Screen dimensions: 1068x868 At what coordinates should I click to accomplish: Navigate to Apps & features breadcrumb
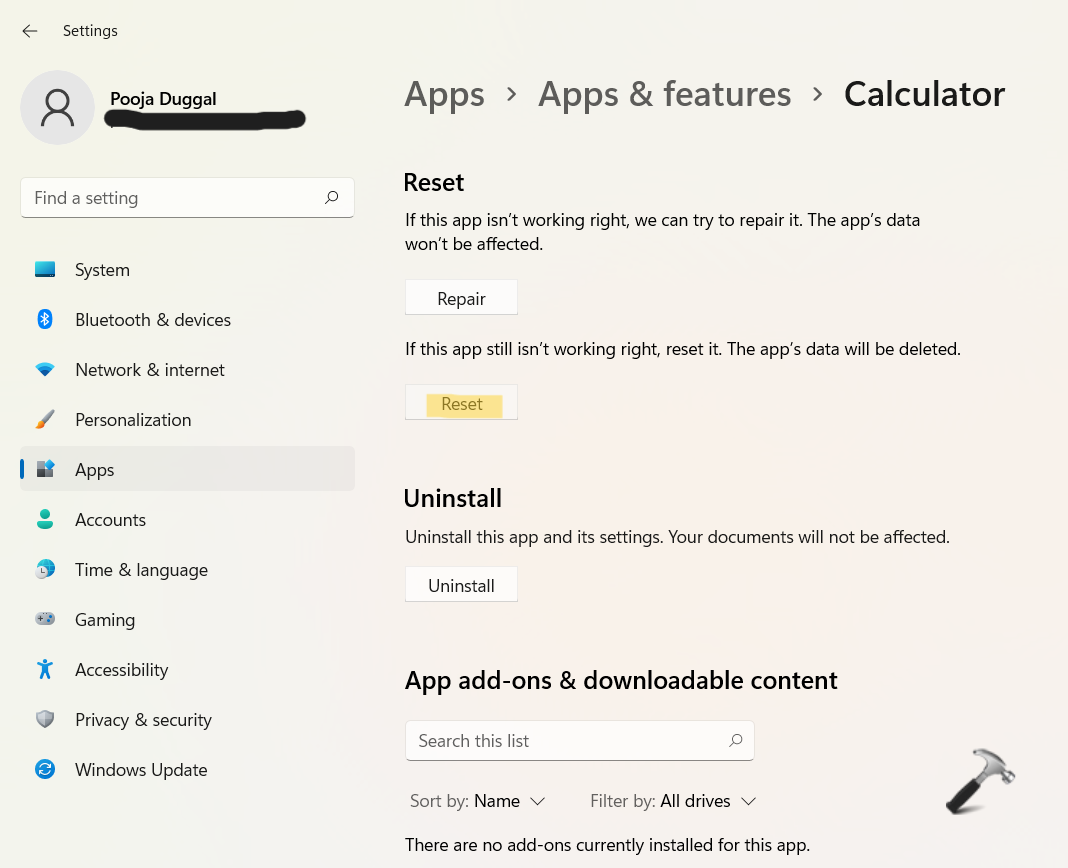[x=664, y=94]
